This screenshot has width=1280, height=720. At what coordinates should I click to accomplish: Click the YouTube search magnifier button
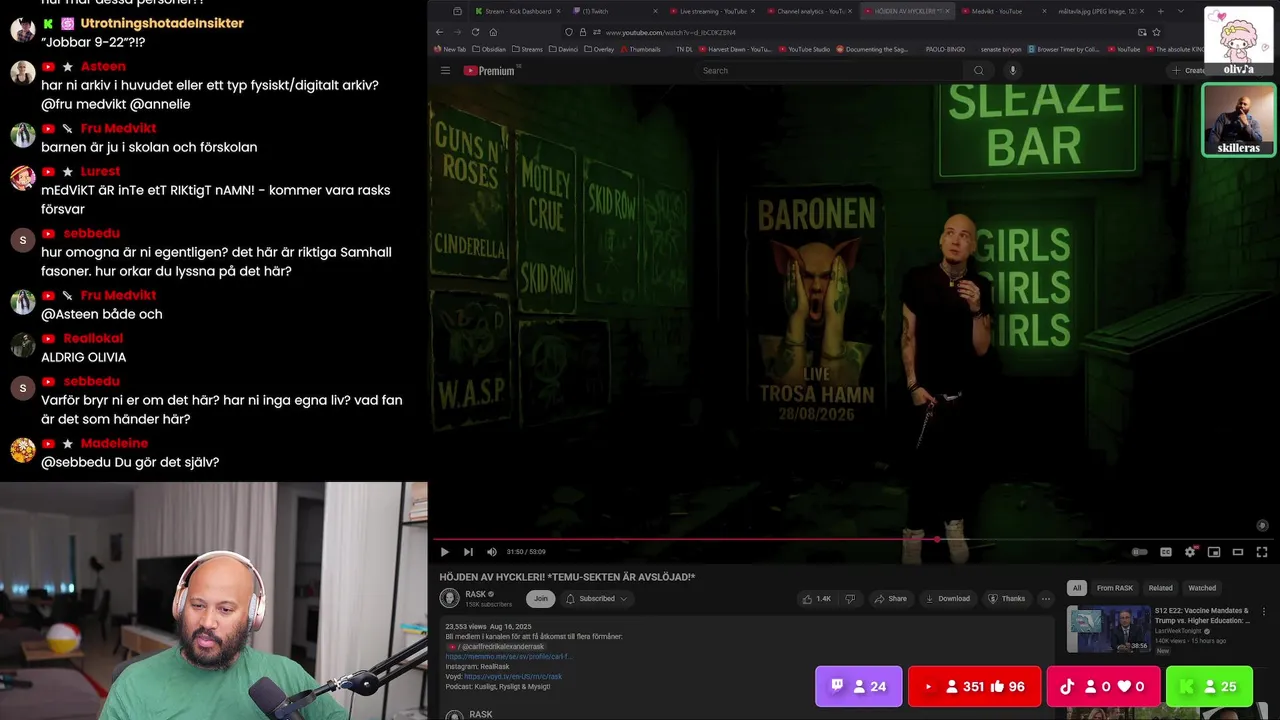(x=978, y=70)
